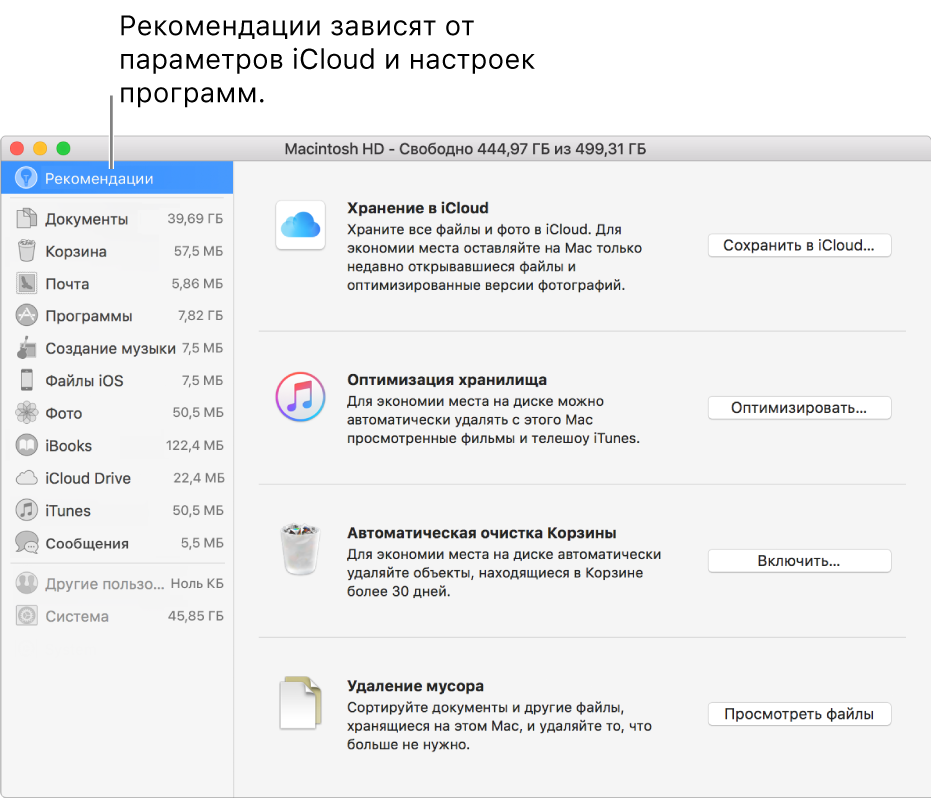Click the Ноль КБ size value

197,584
